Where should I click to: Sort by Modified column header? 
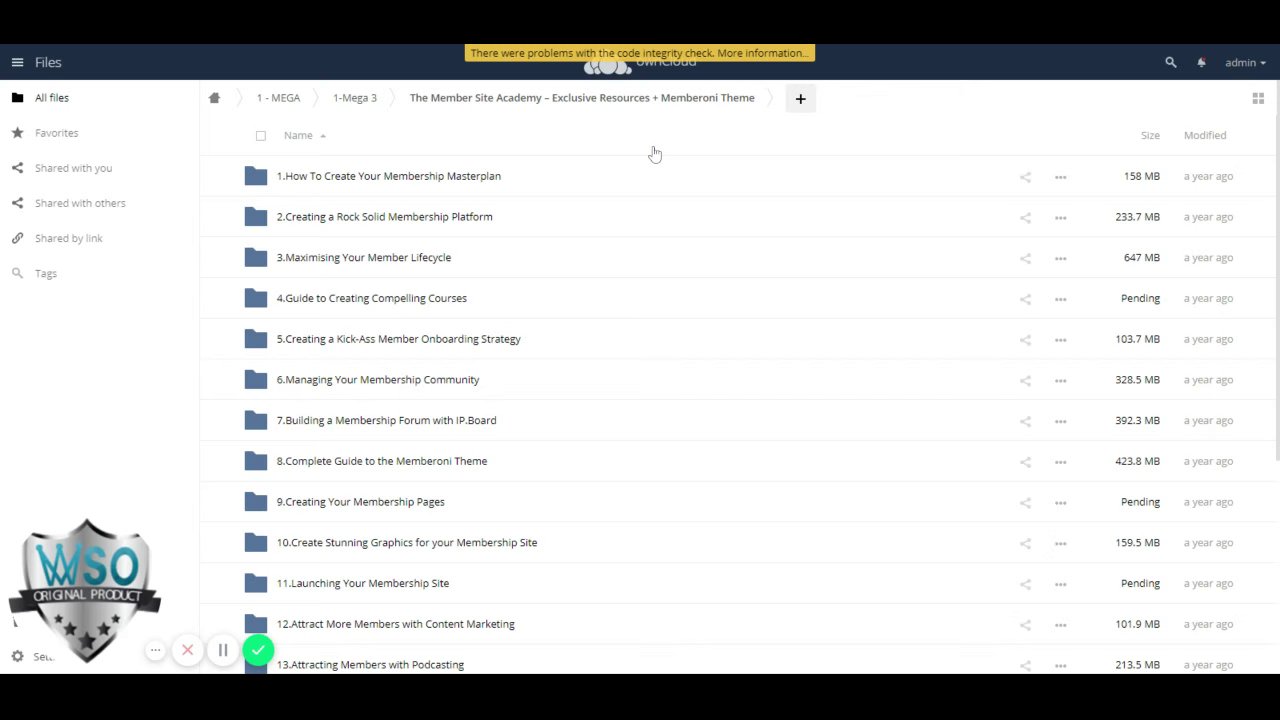(x=1205, y=135)
